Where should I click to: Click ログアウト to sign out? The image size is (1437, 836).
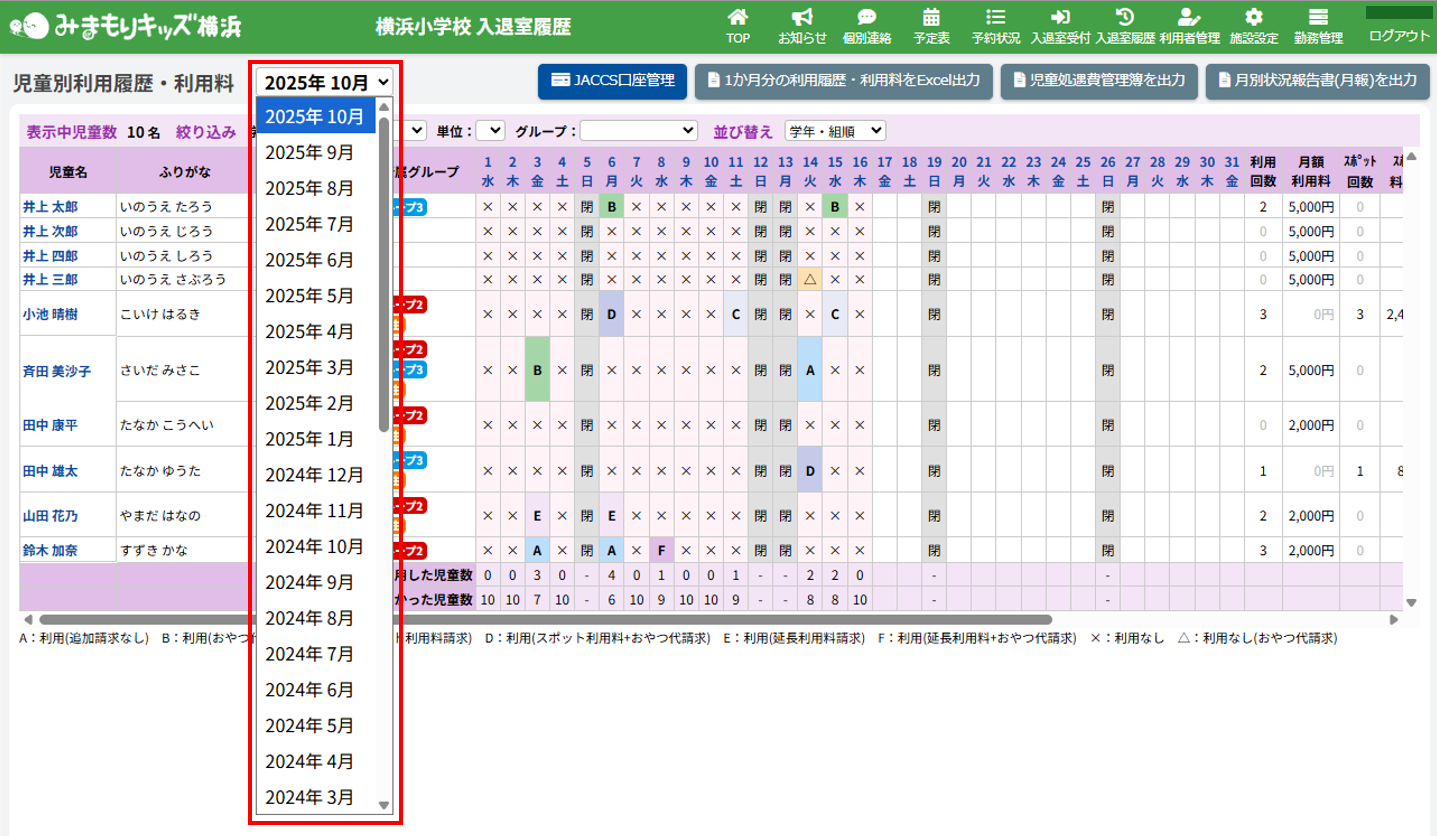(x=1399, y=35)
